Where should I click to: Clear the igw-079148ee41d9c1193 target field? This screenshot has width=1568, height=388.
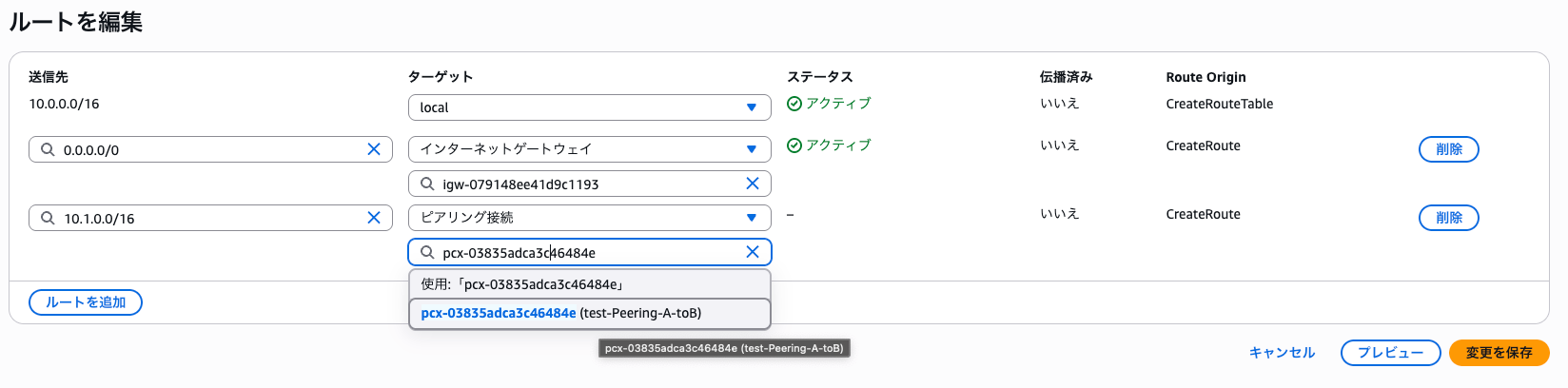tap(753, 184)
